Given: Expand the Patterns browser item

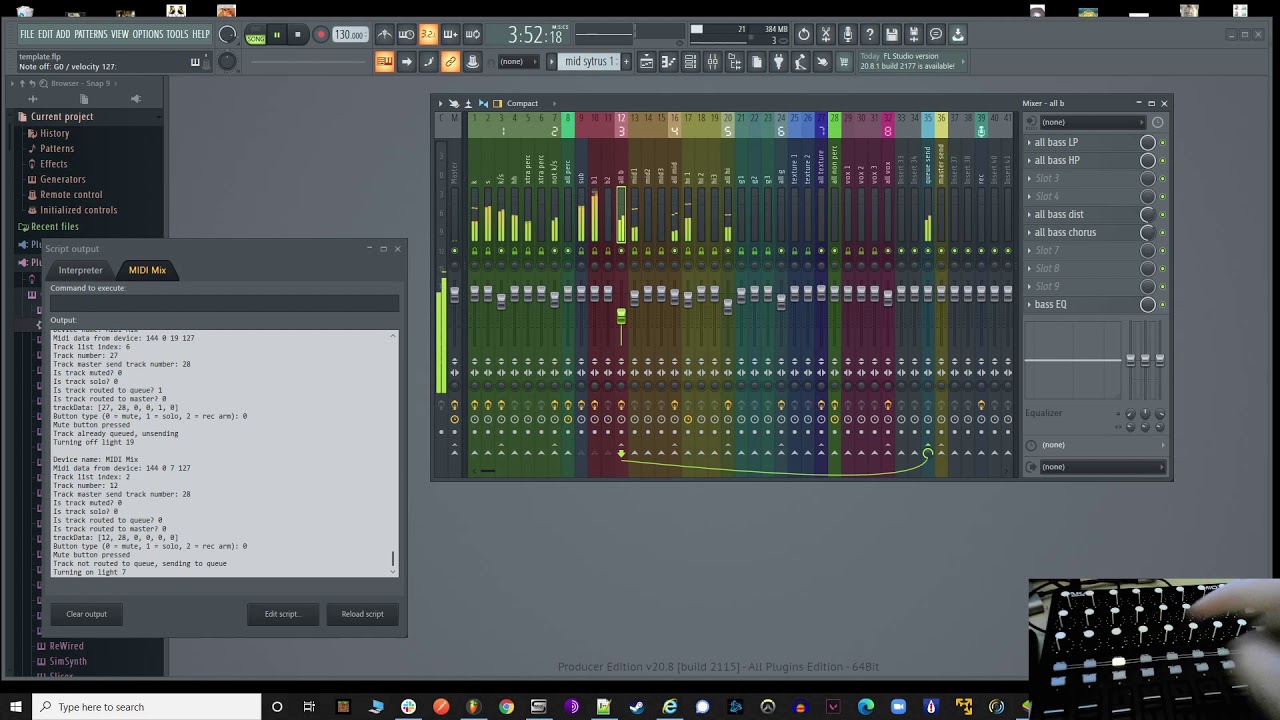Looking at the screenshot, I should [56, 148].
